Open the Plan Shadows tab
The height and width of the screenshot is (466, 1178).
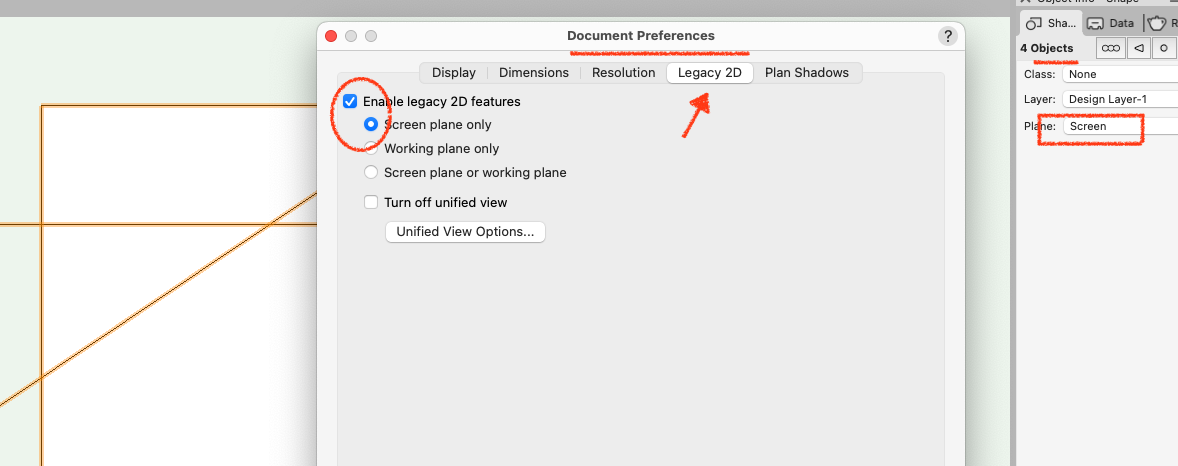(806, 72)
